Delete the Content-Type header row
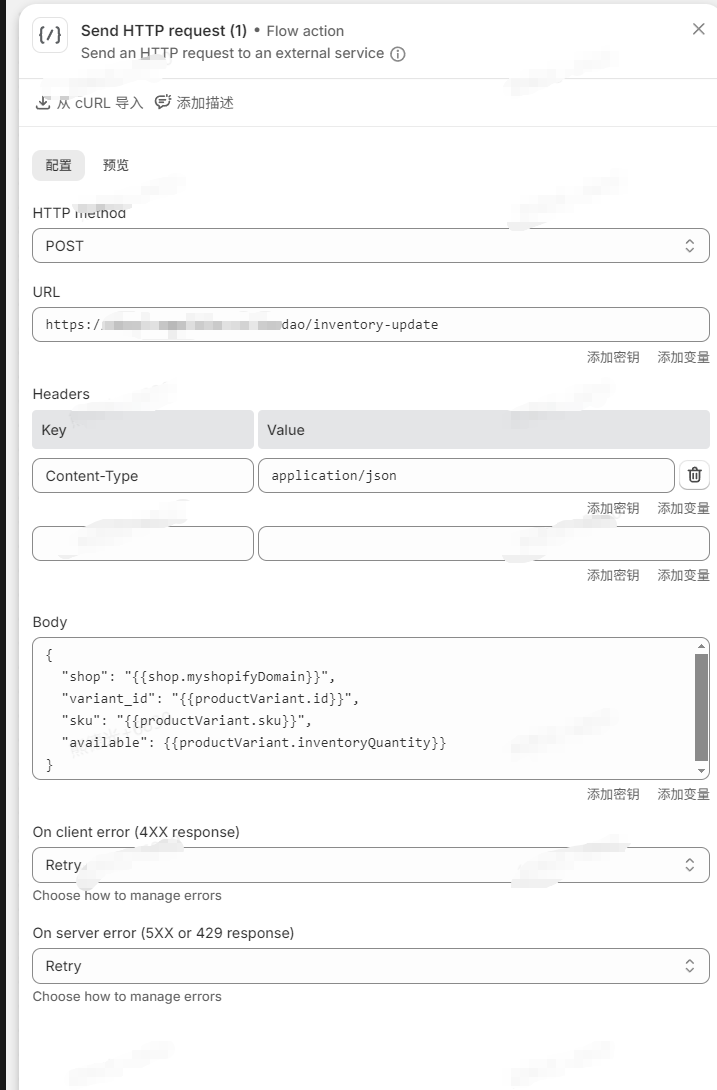Viewport: 717px width, 1090px height. [x=694, y=476]
